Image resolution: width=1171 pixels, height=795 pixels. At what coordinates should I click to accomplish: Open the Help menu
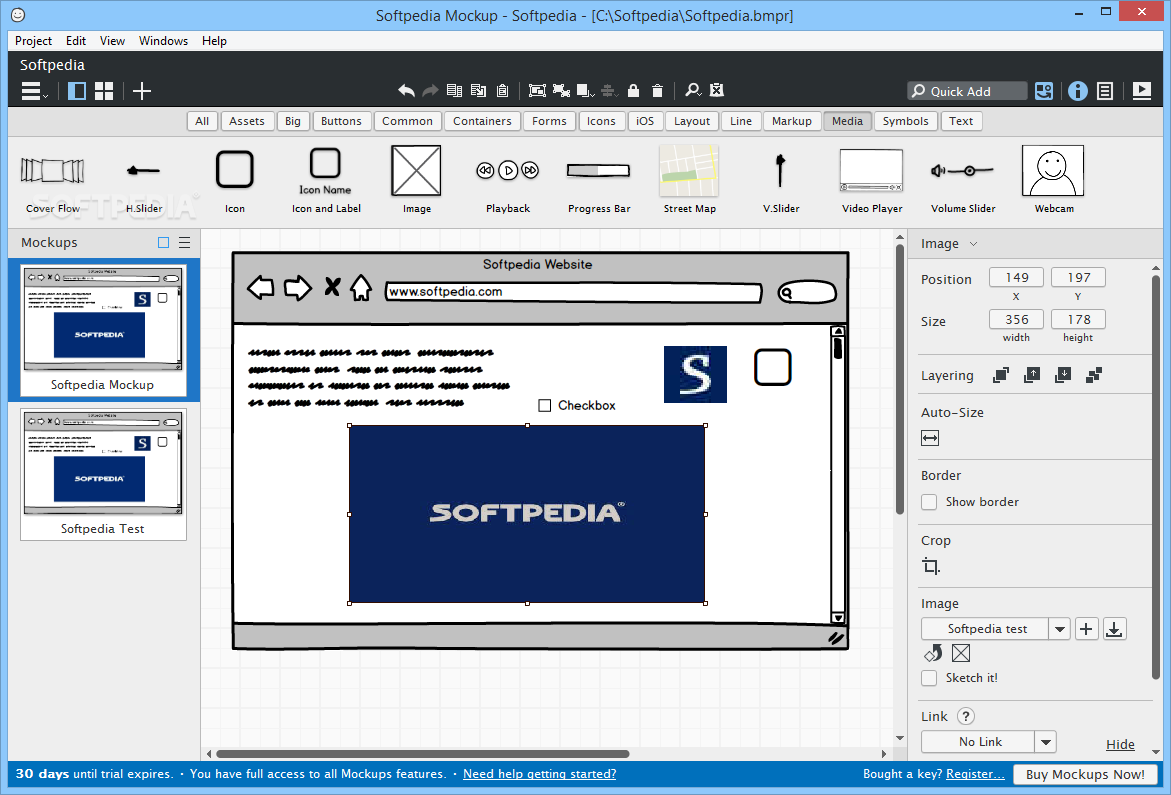[214, 41]
